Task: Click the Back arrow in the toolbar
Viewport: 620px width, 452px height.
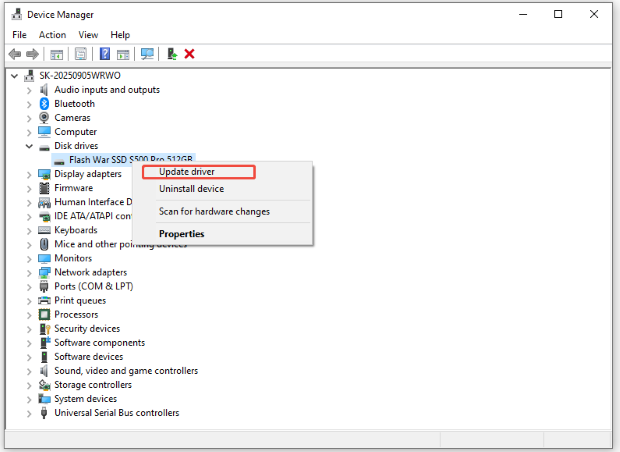Action: [x=15, y=54]
